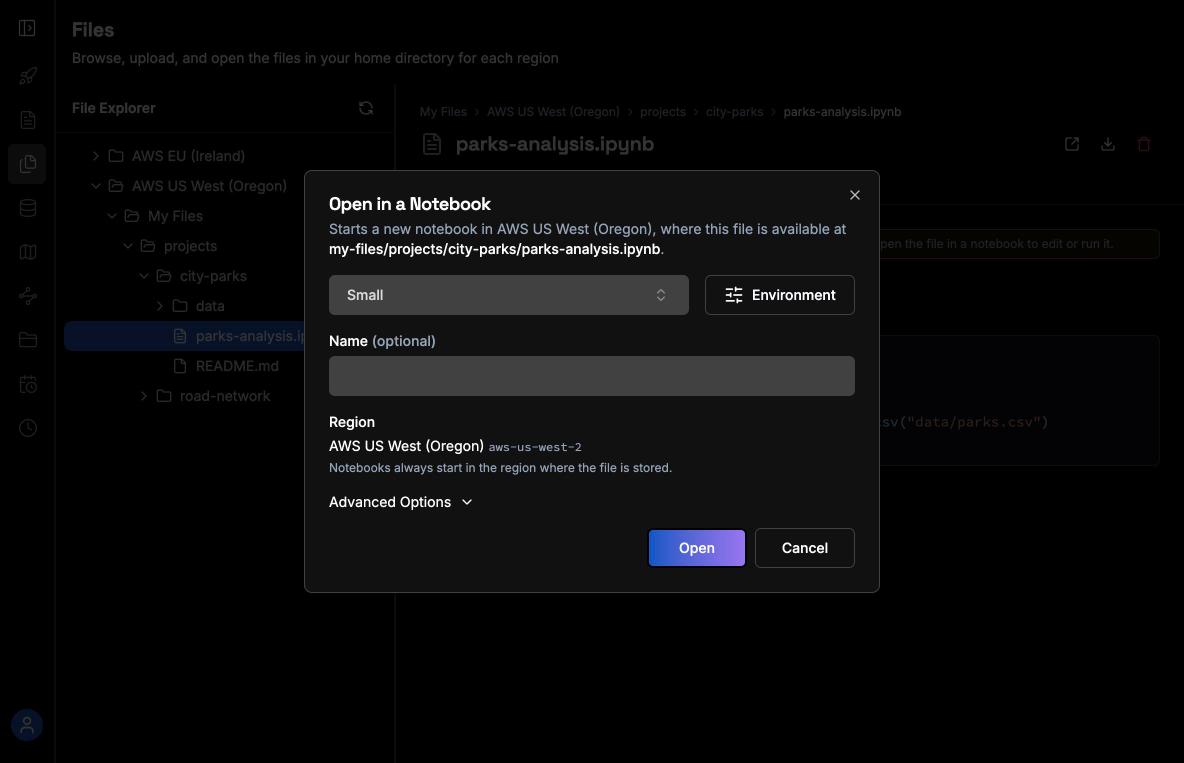Screen dimensions: 1184x763
Task: Open the Small machine size dropdown
Action: point(508,295)
